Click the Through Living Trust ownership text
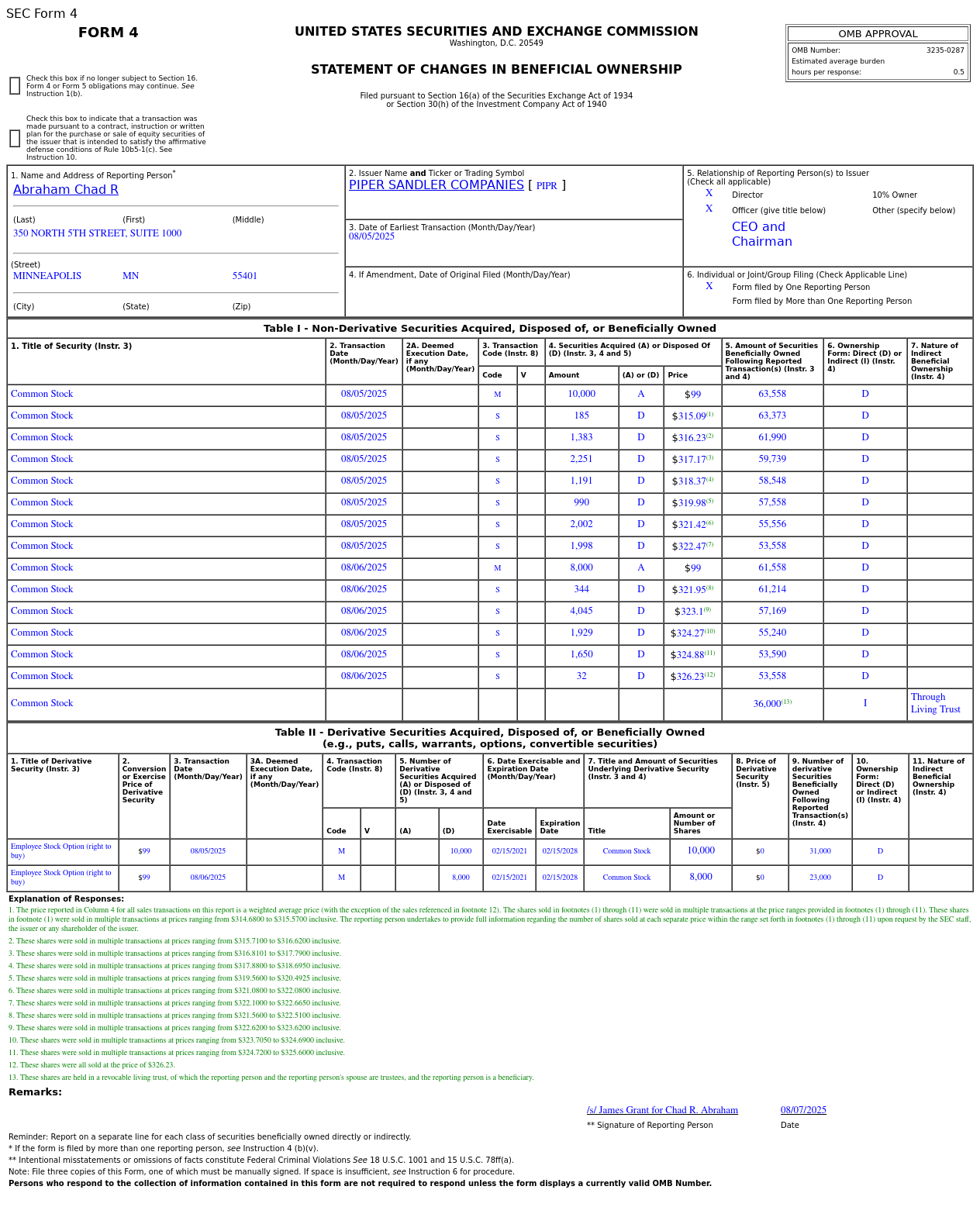980x1207 pixels. coord(935,703)
